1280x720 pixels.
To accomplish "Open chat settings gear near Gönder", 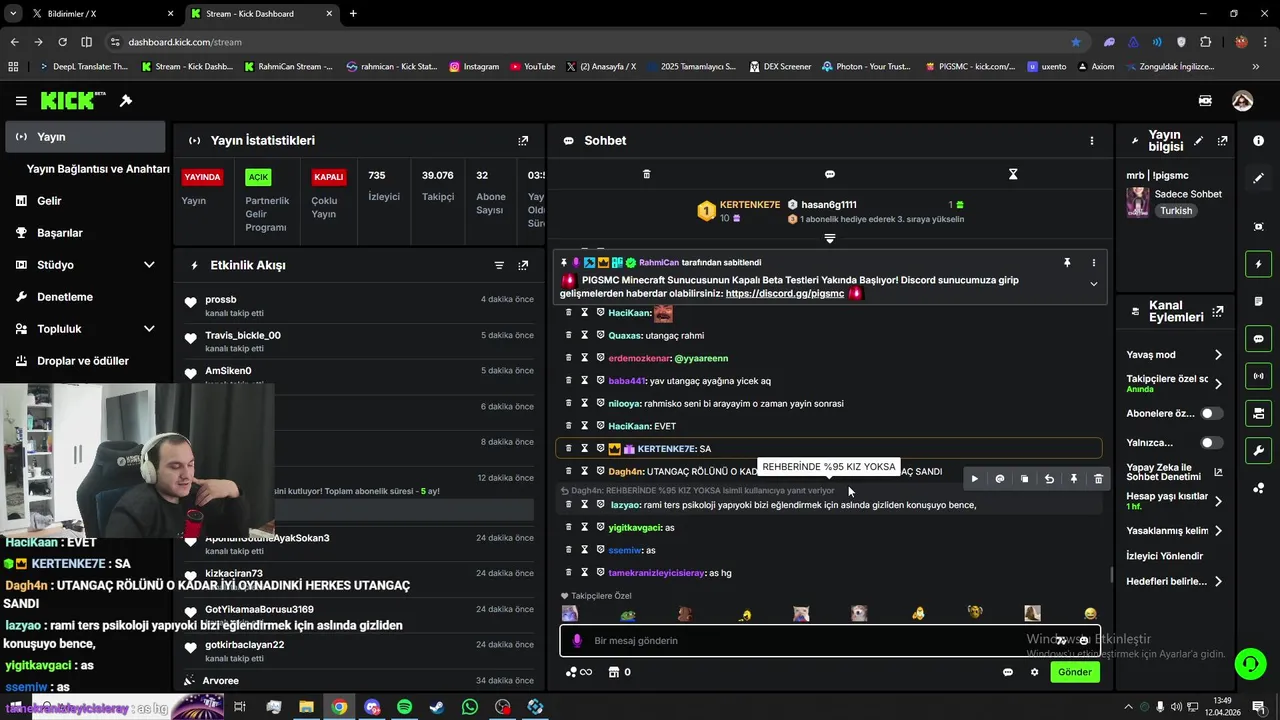I will [x=1035, y=672].
